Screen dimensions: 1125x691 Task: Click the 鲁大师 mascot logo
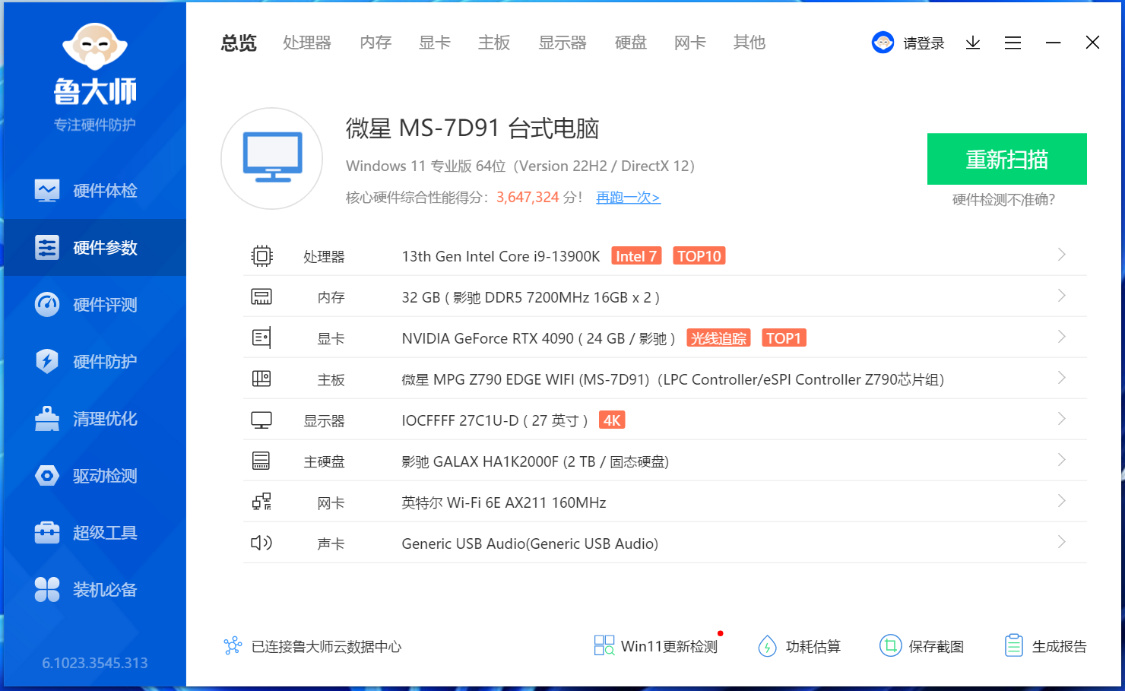tap(95, 46)
